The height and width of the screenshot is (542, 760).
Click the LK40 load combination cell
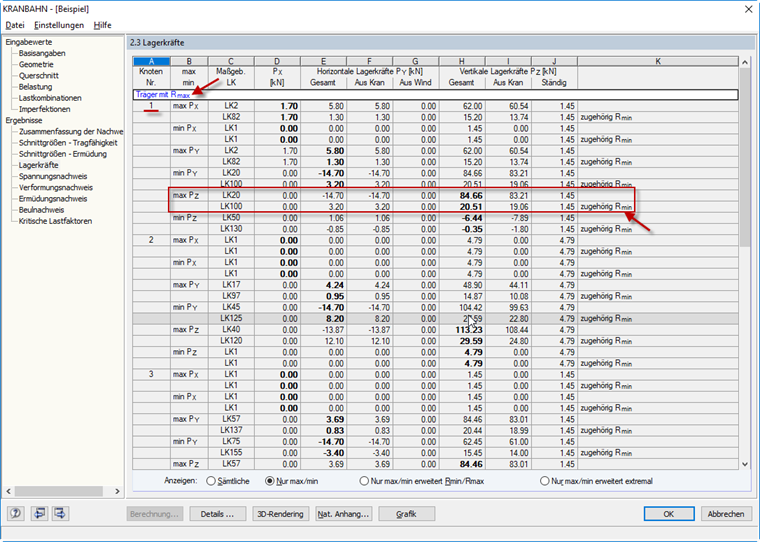(x=231, y=330)
